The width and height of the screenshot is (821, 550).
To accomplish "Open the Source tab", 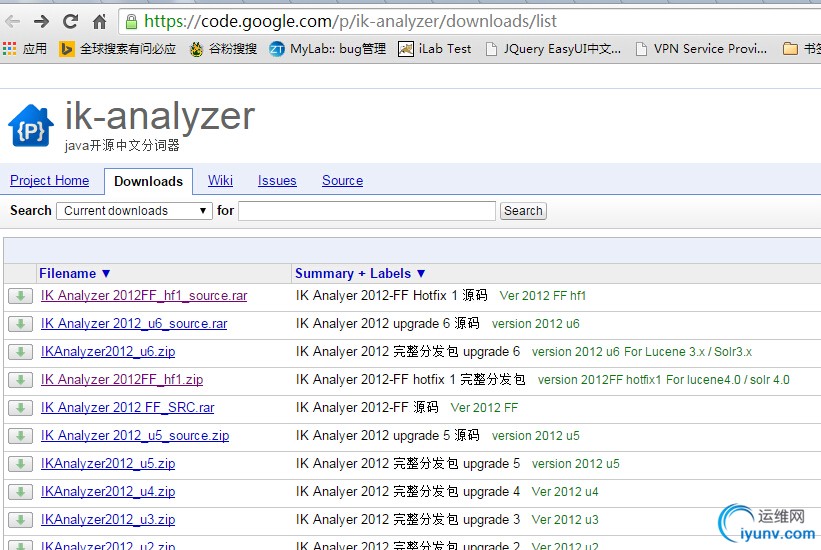I will point(342,181).
